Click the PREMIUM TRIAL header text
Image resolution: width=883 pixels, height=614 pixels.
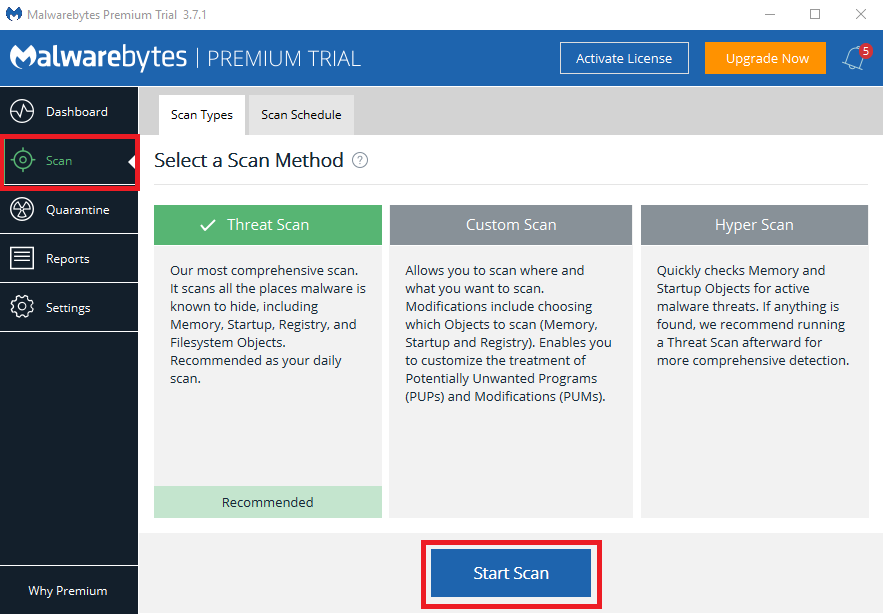[x=284, y=59]
